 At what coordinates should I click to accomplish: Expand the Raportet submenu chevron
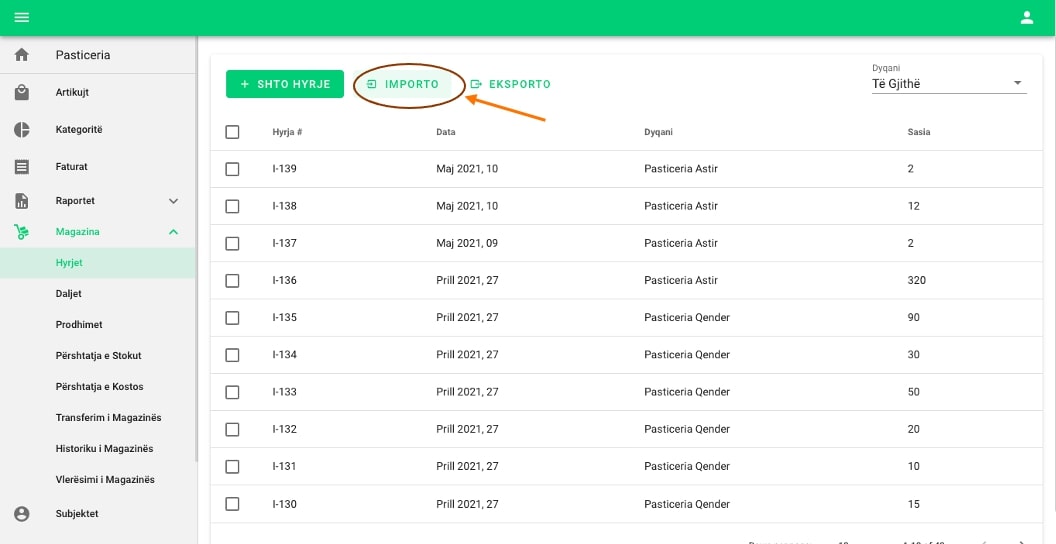(x=173, y=201)
